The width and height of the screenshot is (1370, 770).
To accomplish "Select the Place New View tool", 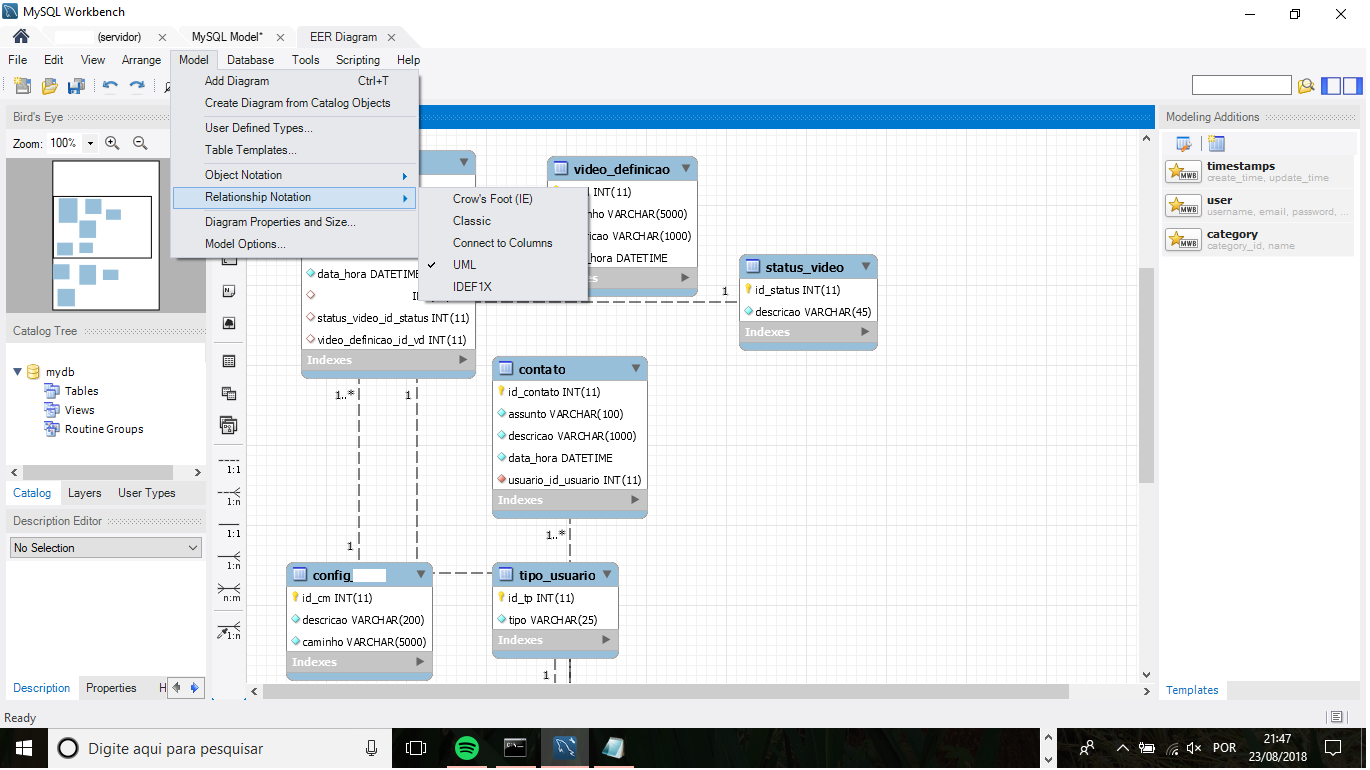I will pos(229,393).
